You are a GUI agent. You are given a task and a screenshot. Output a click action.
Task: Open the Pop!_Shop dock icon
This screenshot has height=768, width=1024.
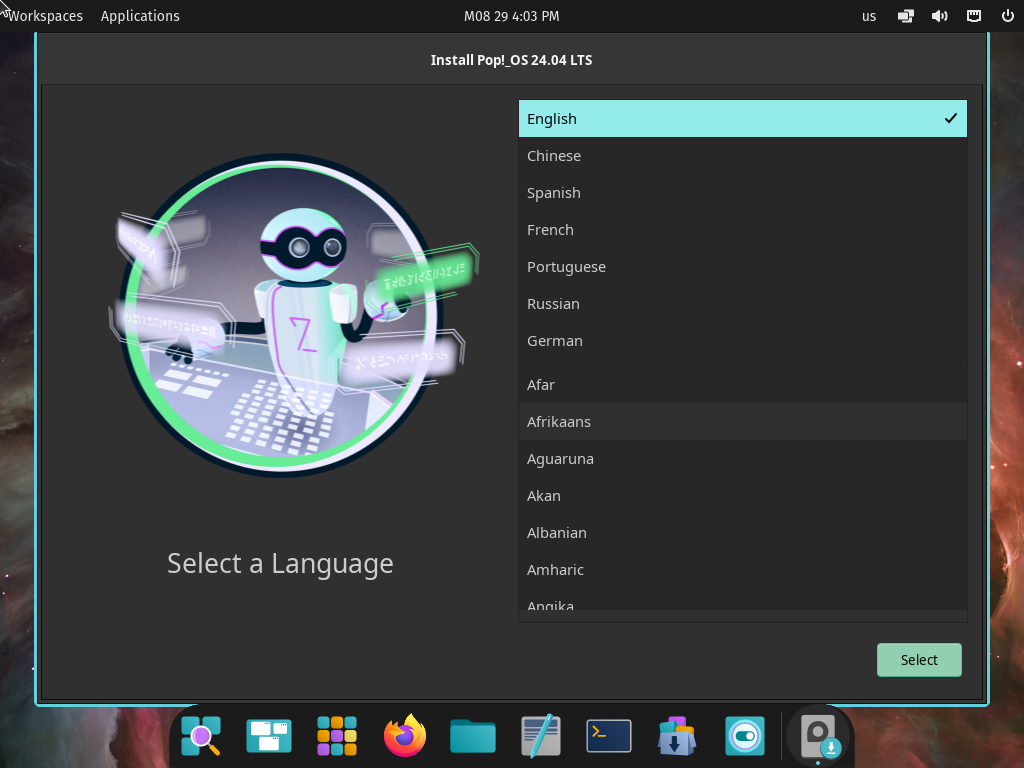677,735
